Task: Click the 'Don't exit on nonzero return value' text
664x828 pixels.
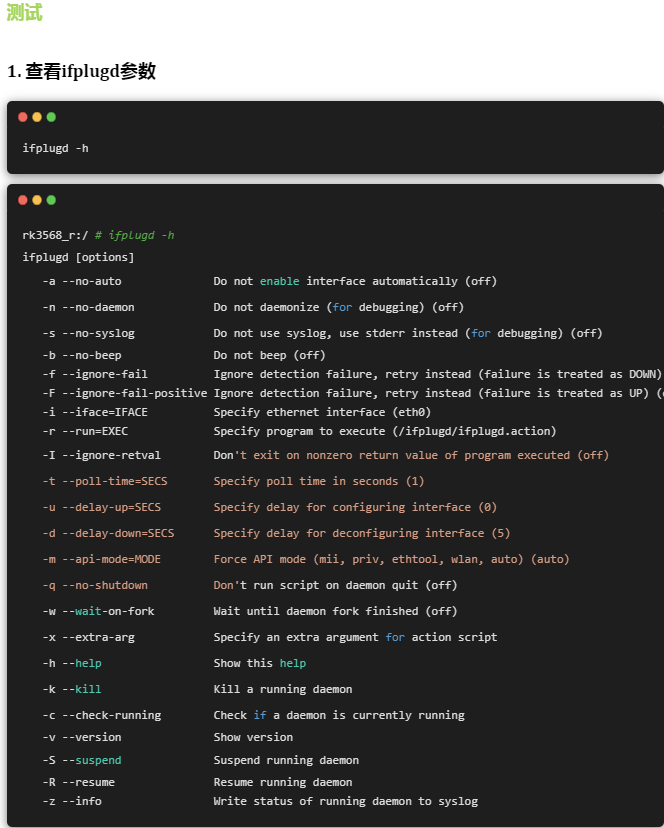Action: 411,455
